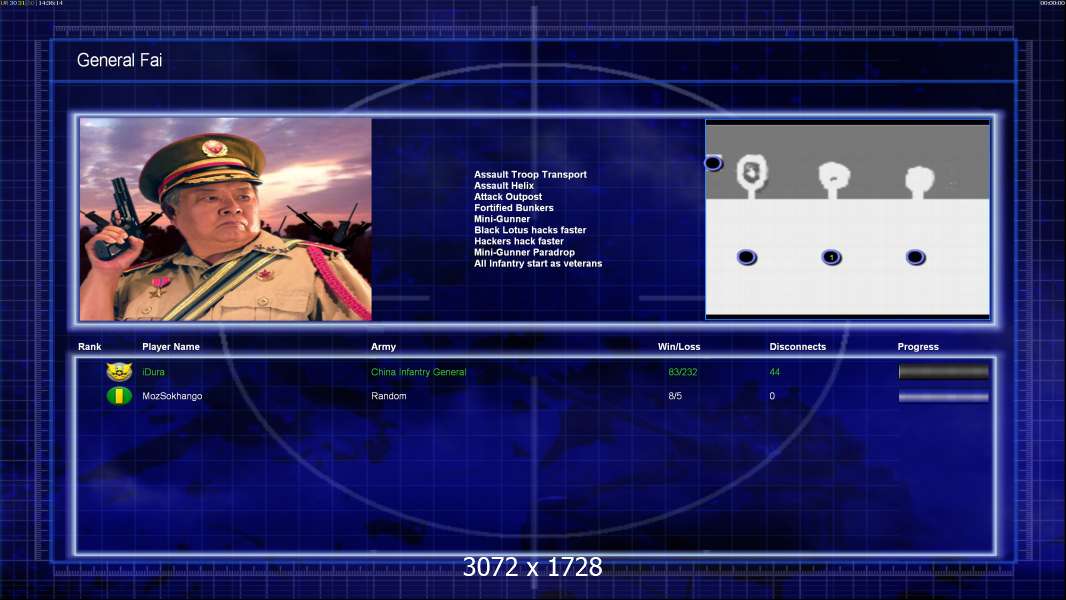Click Black Lotus hacks faster text
Image resolution: width=1066 pixels, height=600 pixels.
530,230
